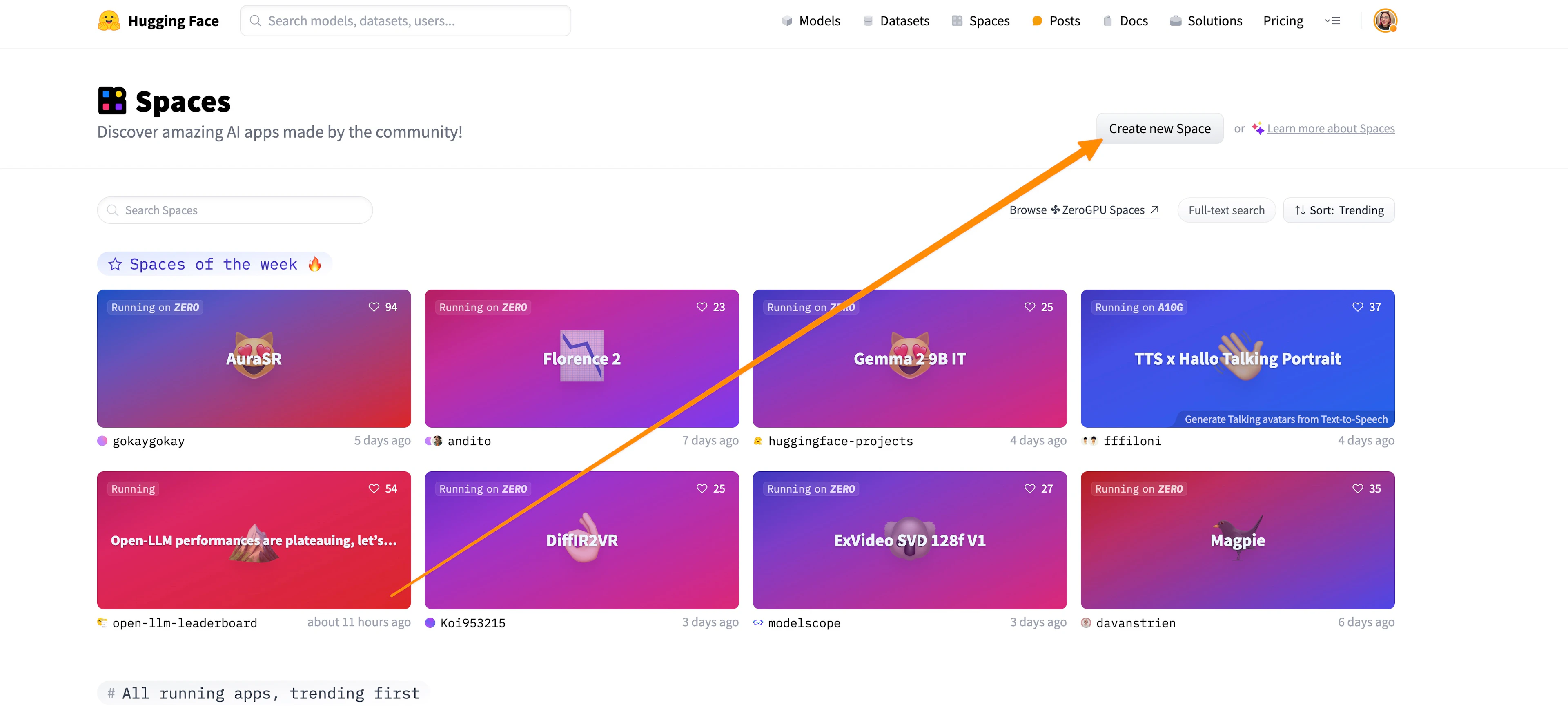Switch to Browse ZeroGPU Spaces
This screenshot has height=716, width=1568.
click(1083, 210)
